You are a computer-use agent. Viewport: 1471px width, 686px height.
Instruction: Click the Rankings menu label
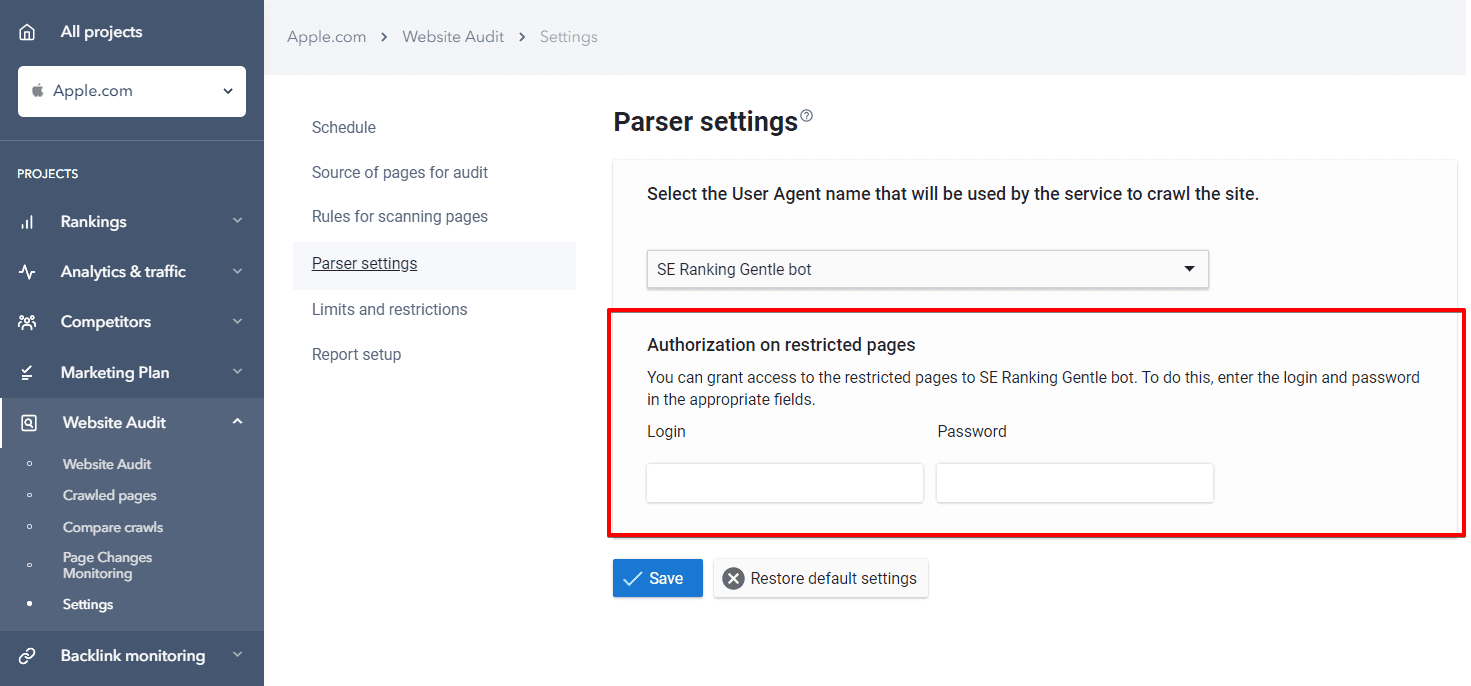coord(94,222)
